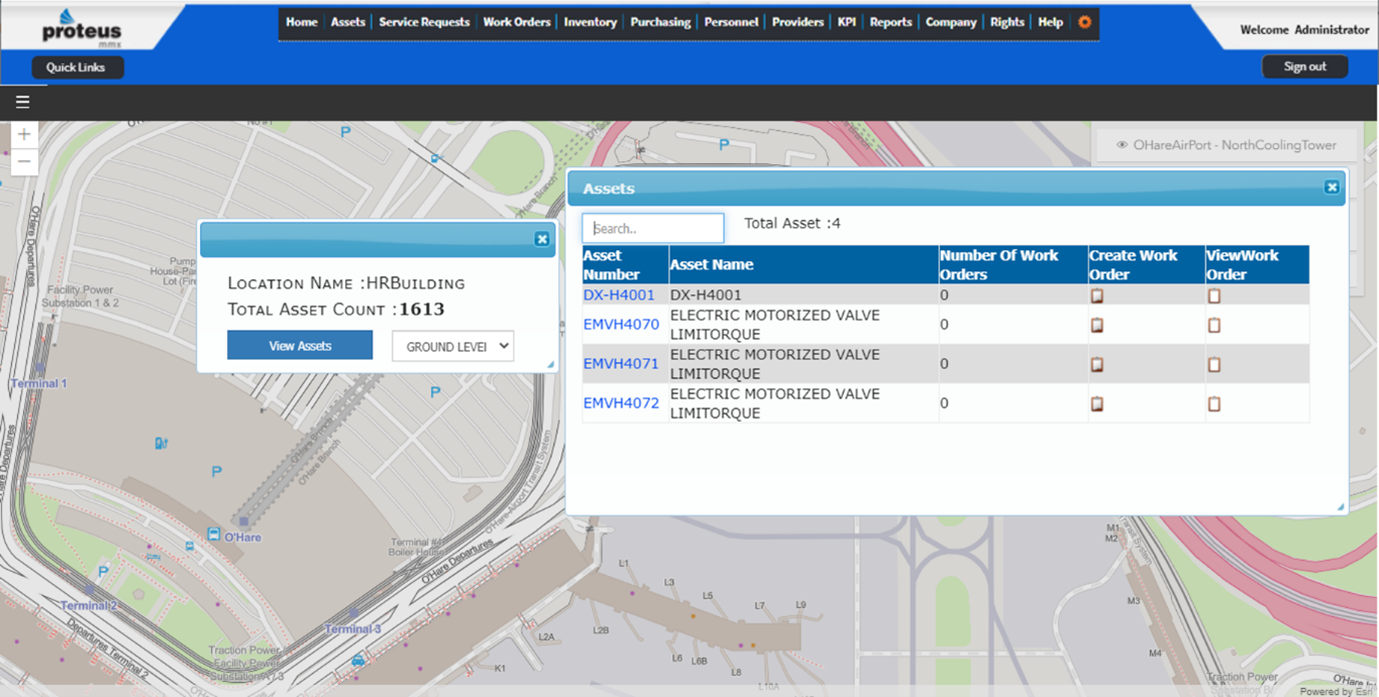This screenshot has width=1379, height=697.
Task: Open the EMVH4070 asset link
Action: (621, 325)
